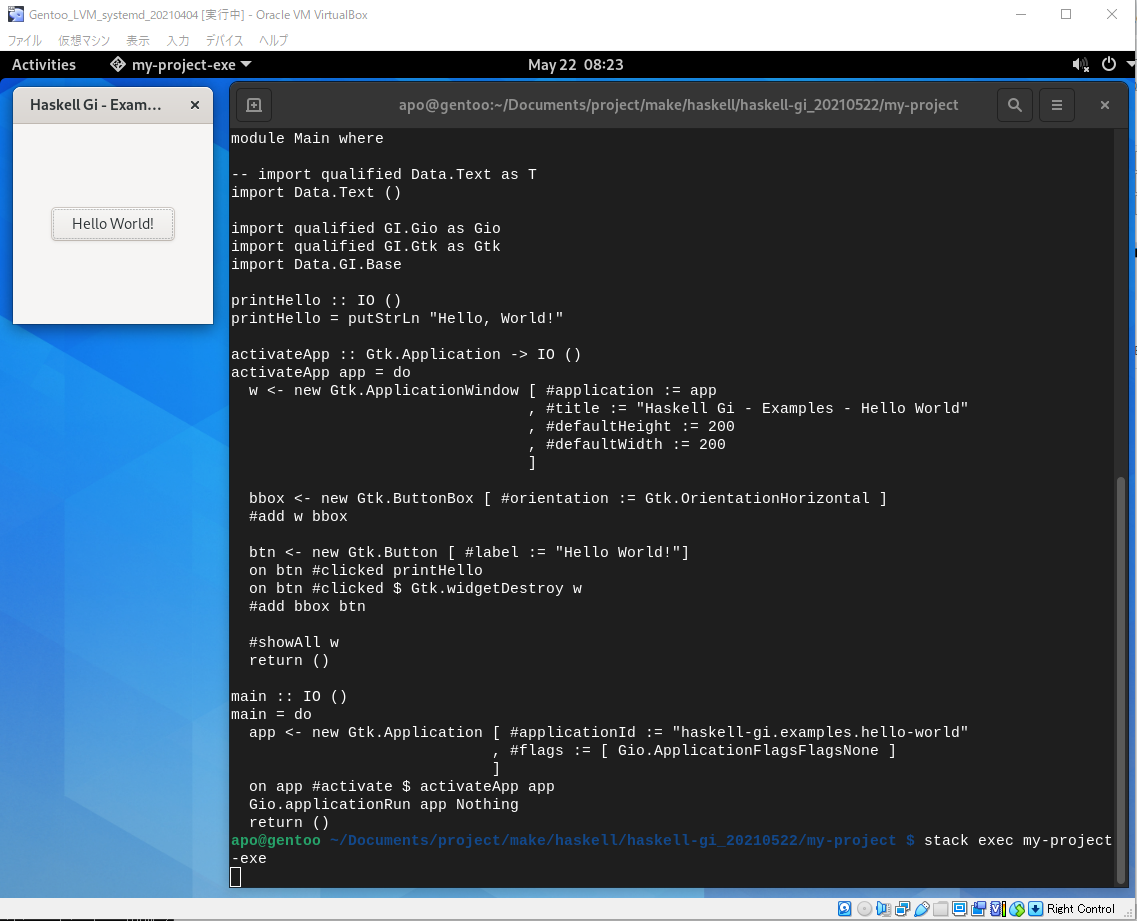The image size is (1137, 921).
Task: Close the Haskell Gi example window
Action: [x=194, y=105]
